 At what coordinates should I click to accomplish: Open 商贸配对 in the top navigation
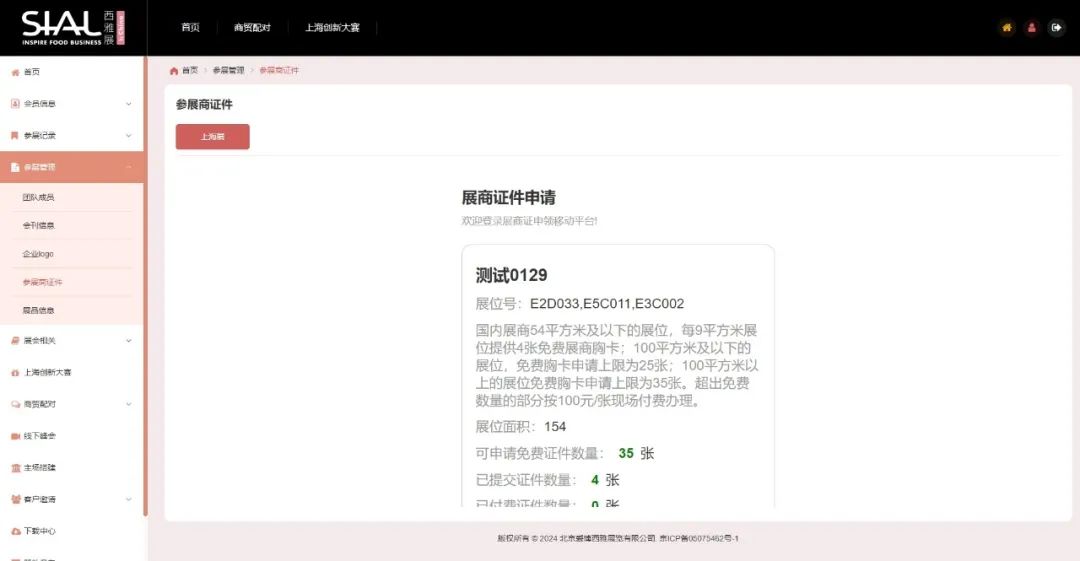tap(252, 28)
